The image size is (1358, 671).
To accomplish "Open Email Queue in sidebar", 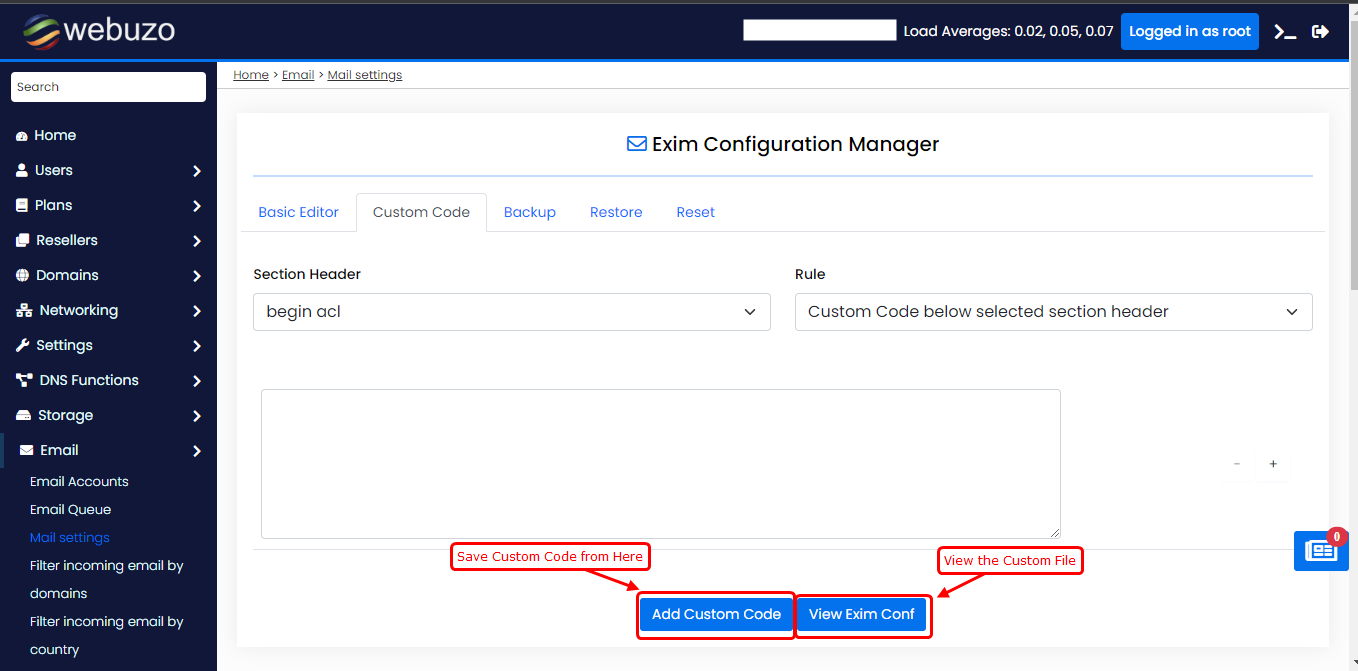I will (70, 510).
